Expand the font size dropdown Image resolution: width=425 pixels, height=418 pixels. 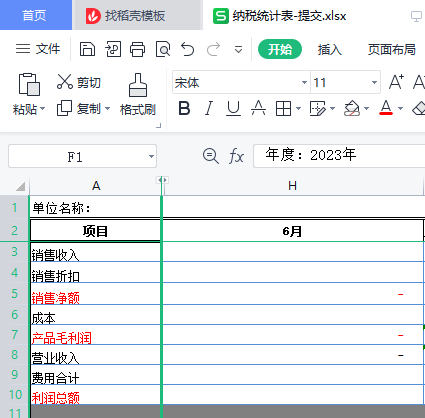click(x=374, y=82)
